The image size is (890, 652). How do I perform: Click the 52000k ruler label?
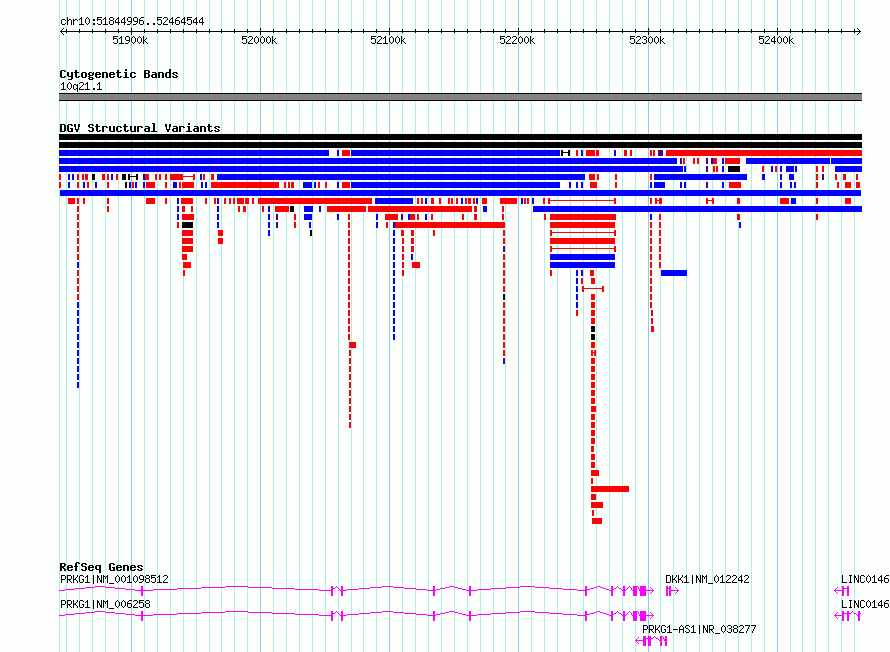click(259, 40)
